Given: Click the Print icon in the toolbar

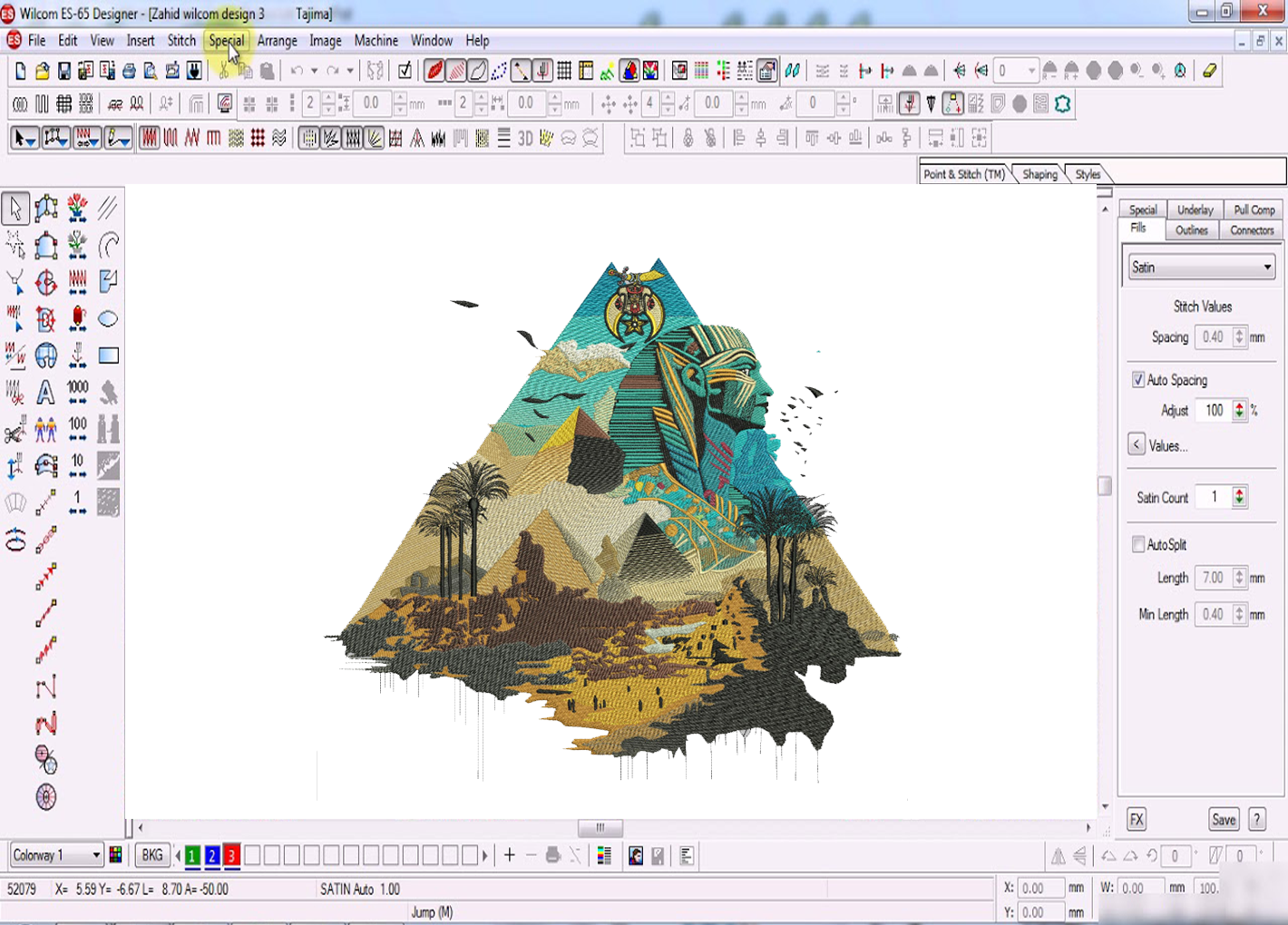Looking at the screenshot, I should (x=130, y=70).
